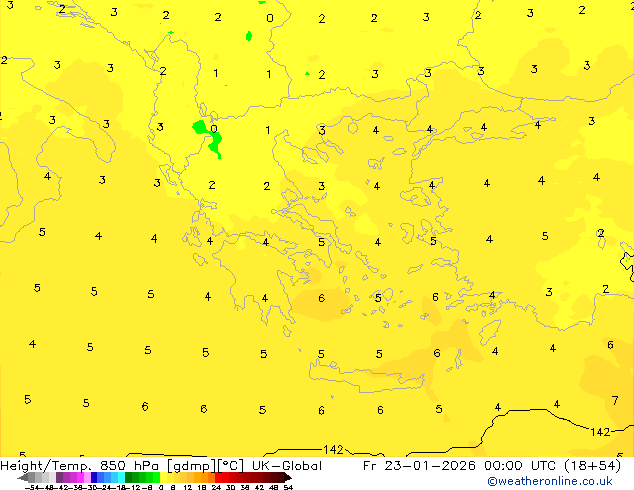Click the '(18+54)' forecast run label
This screenshot has height=490, width=634.
pos(592,466)
